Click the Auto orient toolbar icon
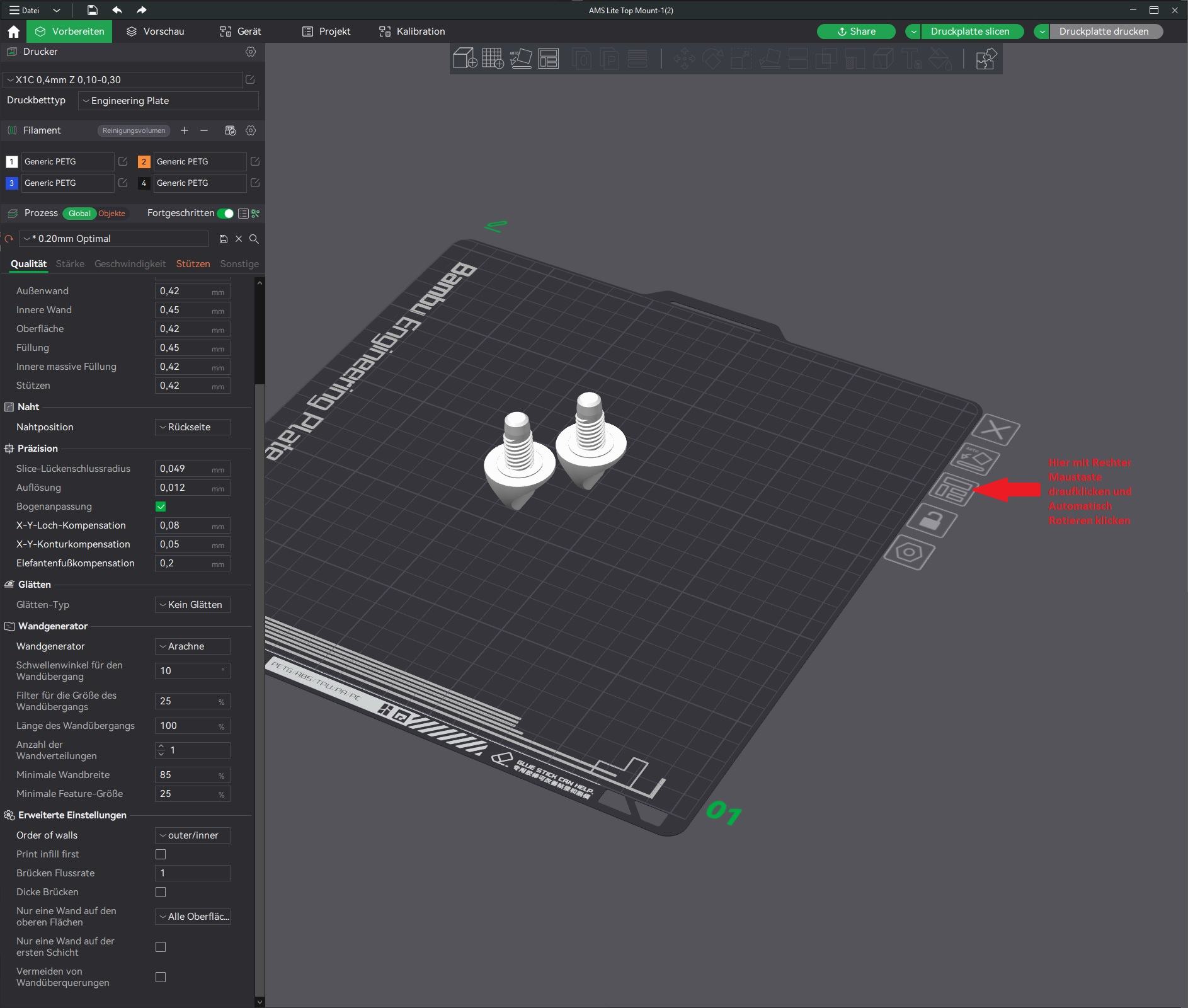1188x1008 pixels. 521,59
